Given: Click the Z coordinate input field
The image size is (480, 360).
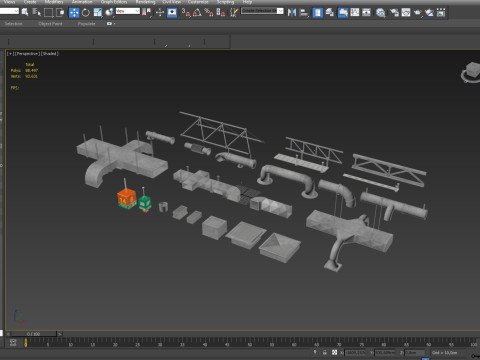Looking at the screenshot, I should (x=414, y=353).
